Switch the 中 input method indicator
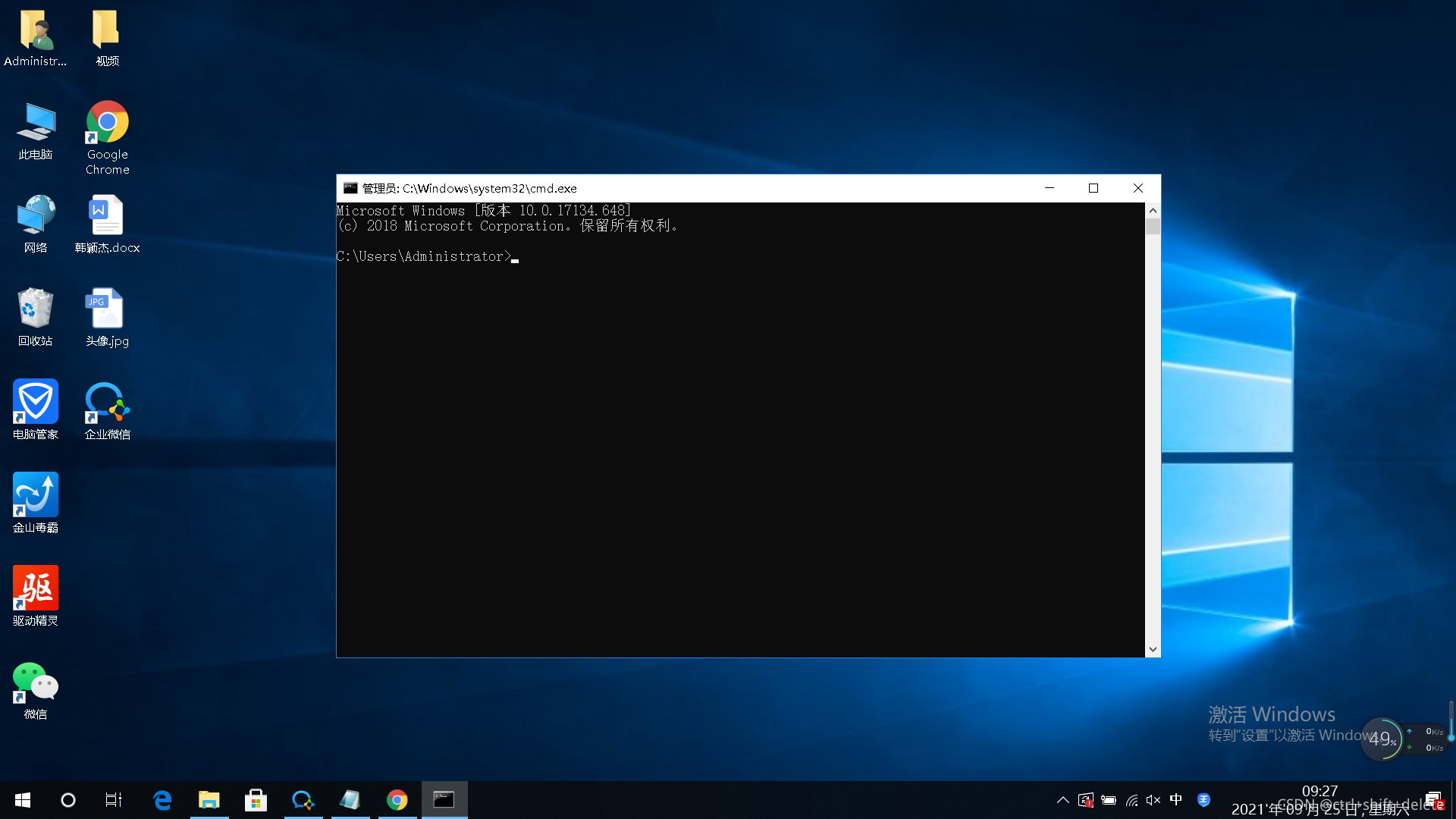The height and width of the screenshot is (819, 1456). pos(1176,799)
